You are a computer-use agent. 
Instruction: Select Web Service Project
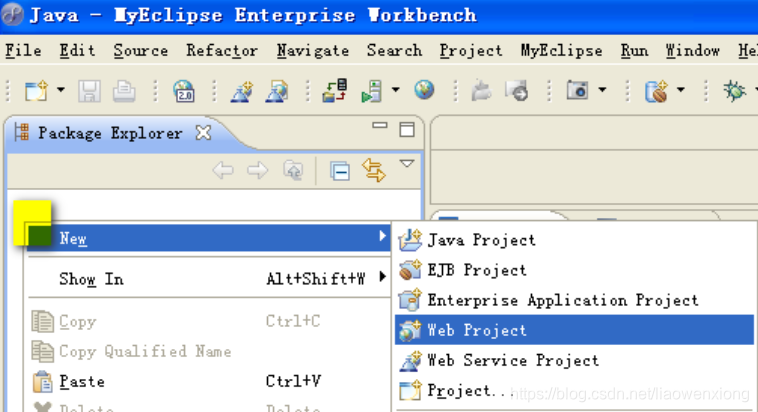[x=574, y=360]
